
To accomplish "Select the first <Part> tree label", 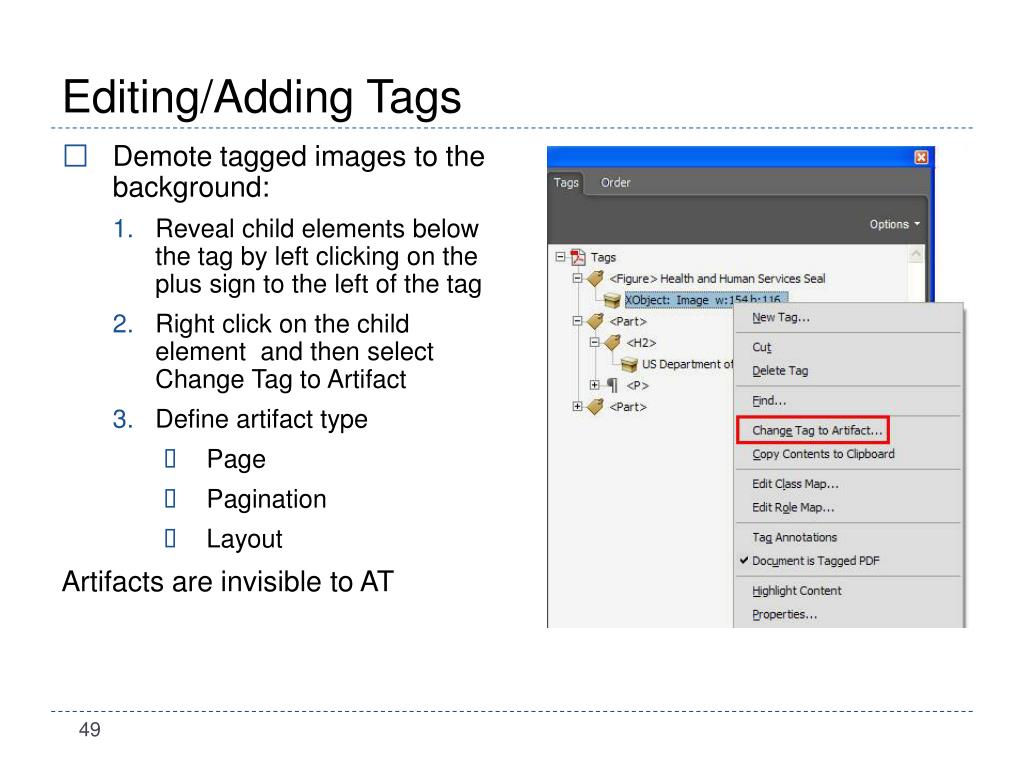I will click(x=628, y=321).
